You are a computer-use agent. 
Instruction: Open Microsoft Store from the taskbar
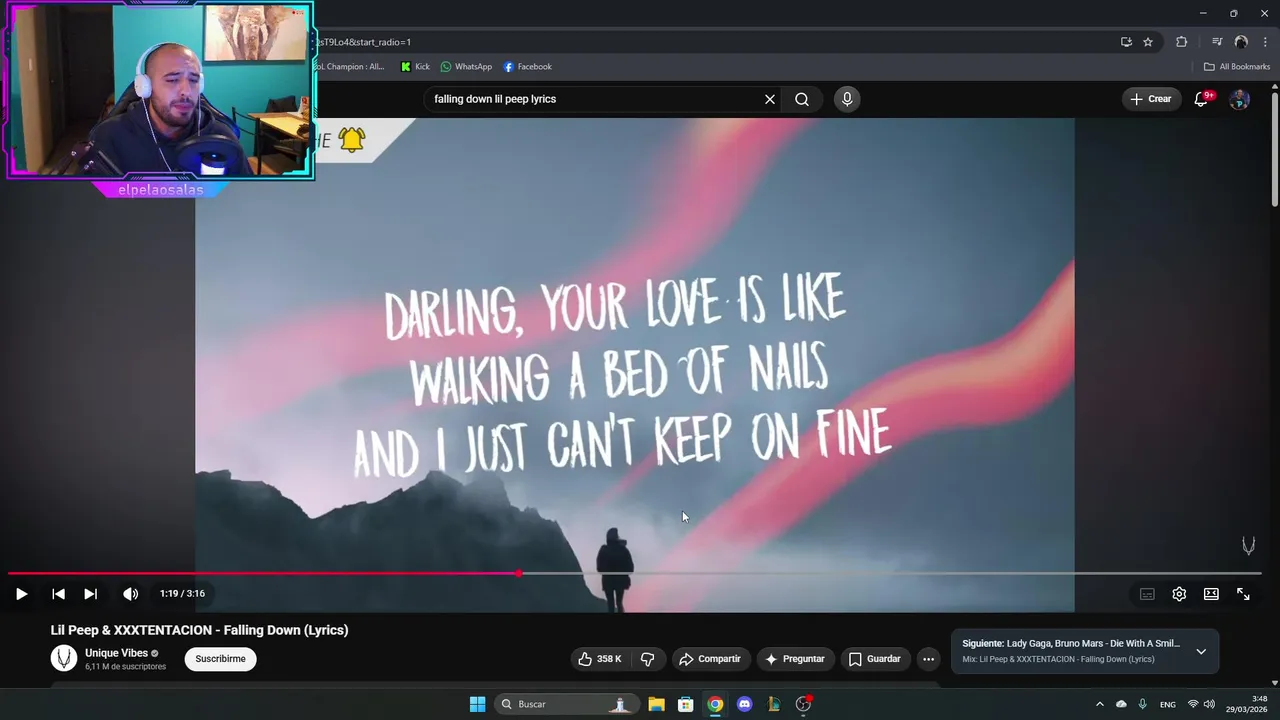pyautogui.click(x=686, y=704)
